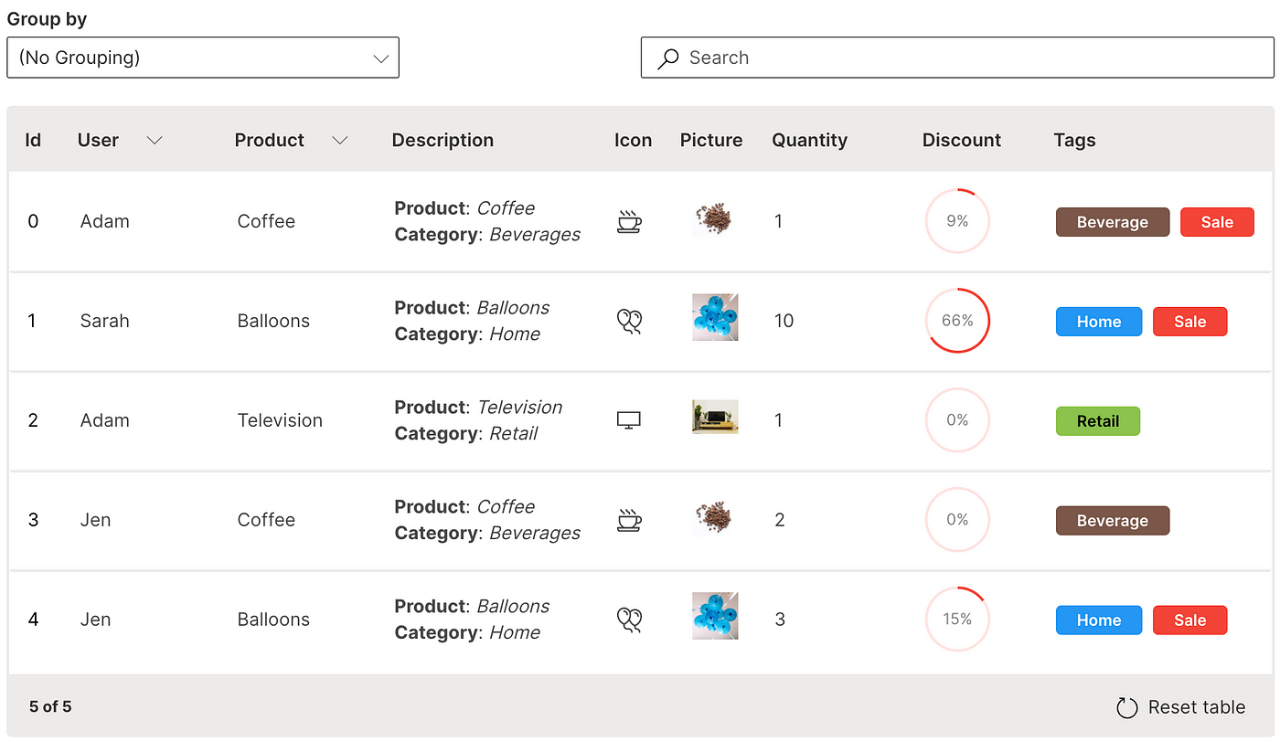Click the balloons icon in Sarah's row
The width and height of the screenshot is (1280, 742).
[629, 321]
